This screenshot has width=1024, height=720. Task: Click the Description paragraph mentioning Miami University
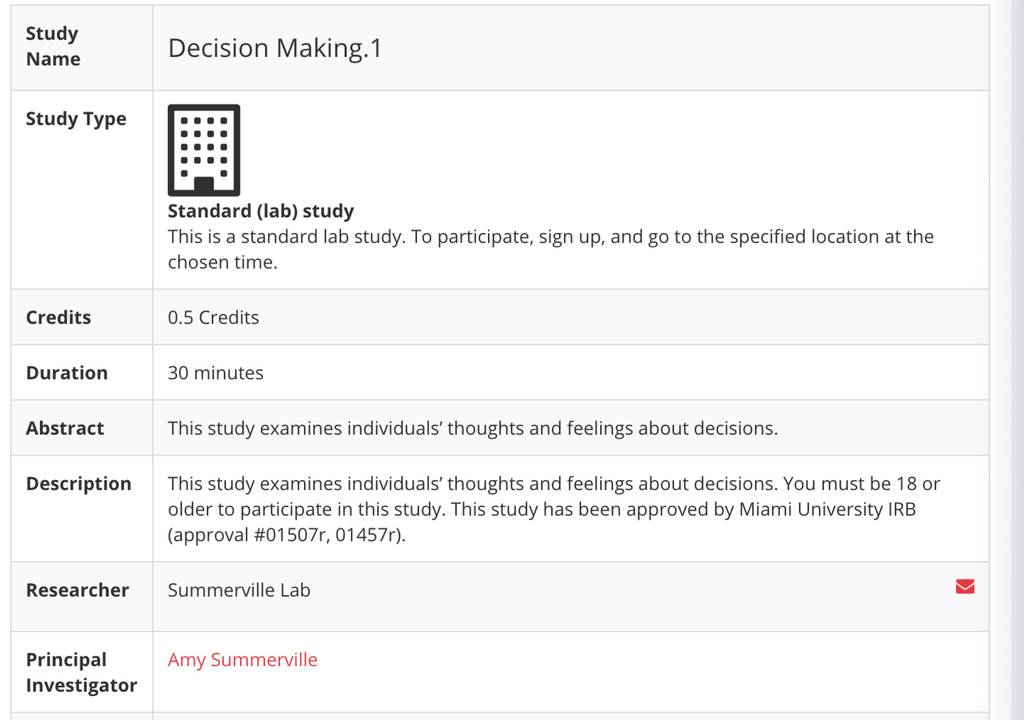(x=554, y=509)
